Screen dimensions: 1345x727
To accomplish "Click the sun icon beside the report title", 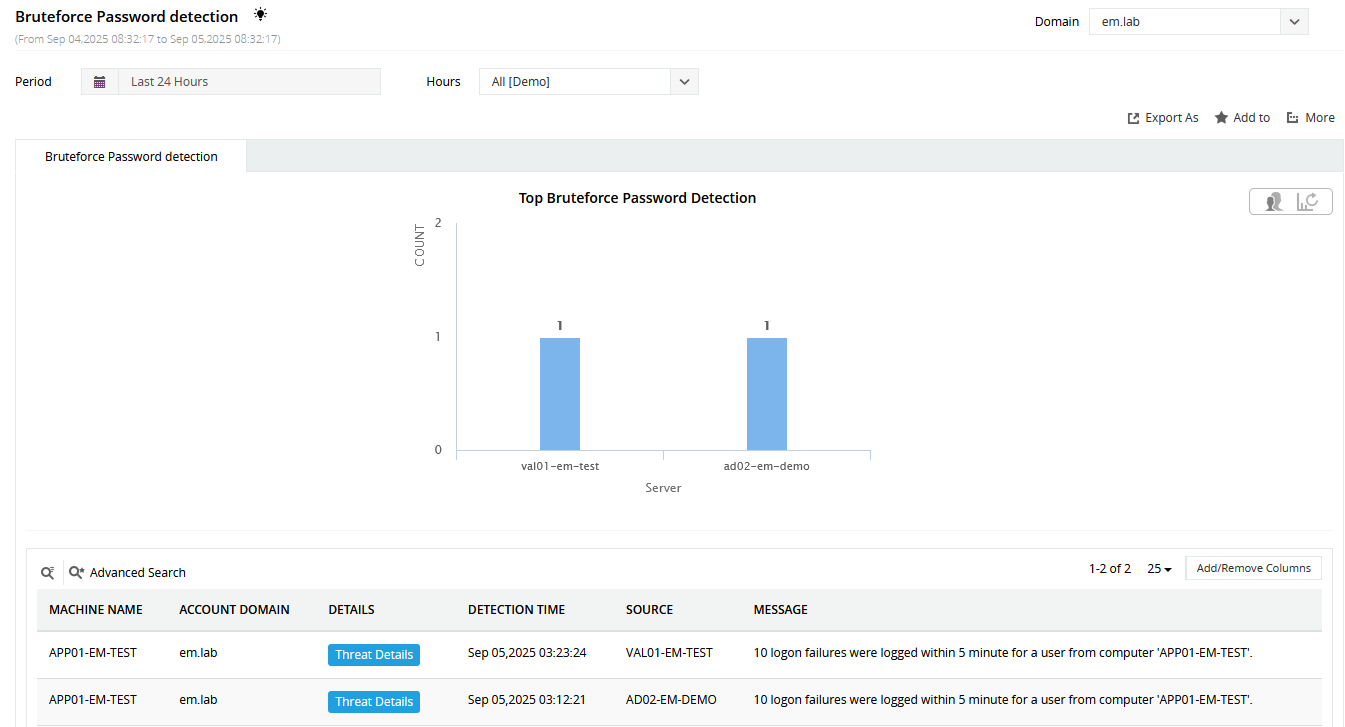I will pyautogui.click(x=260, y=15).
